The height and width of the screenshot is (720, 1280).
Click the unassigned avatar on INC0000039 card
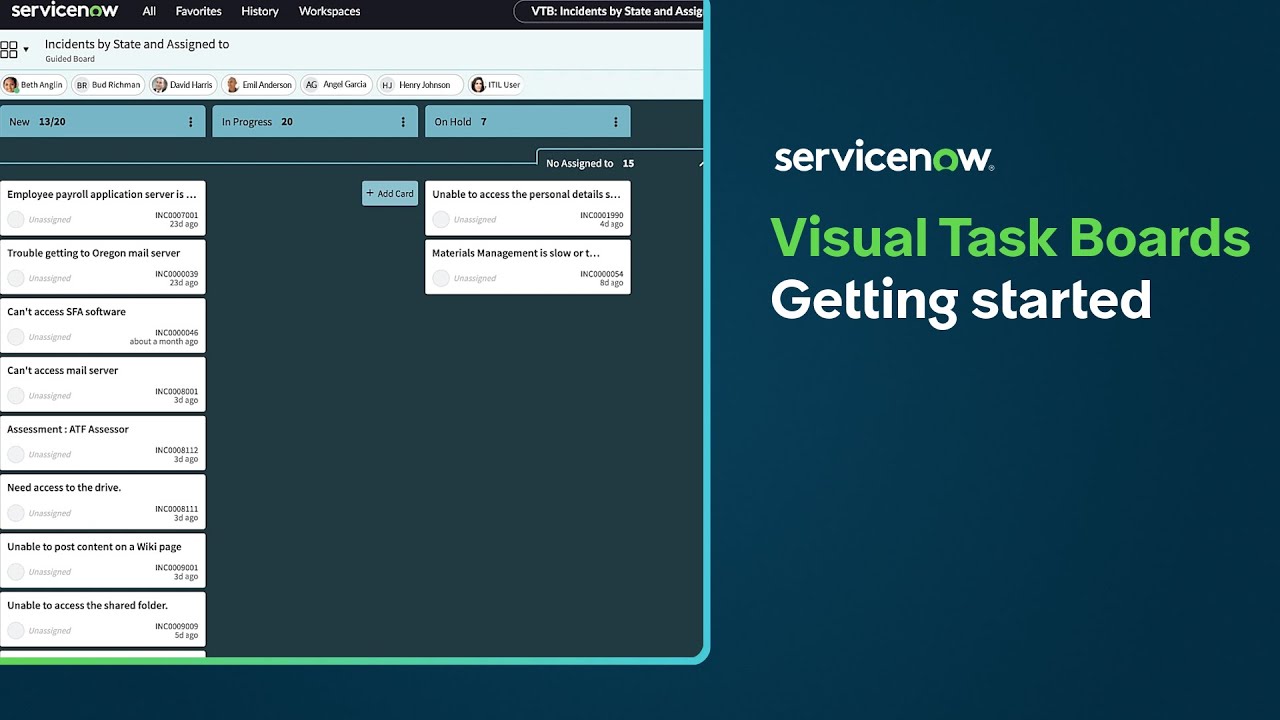coord(15,278)
